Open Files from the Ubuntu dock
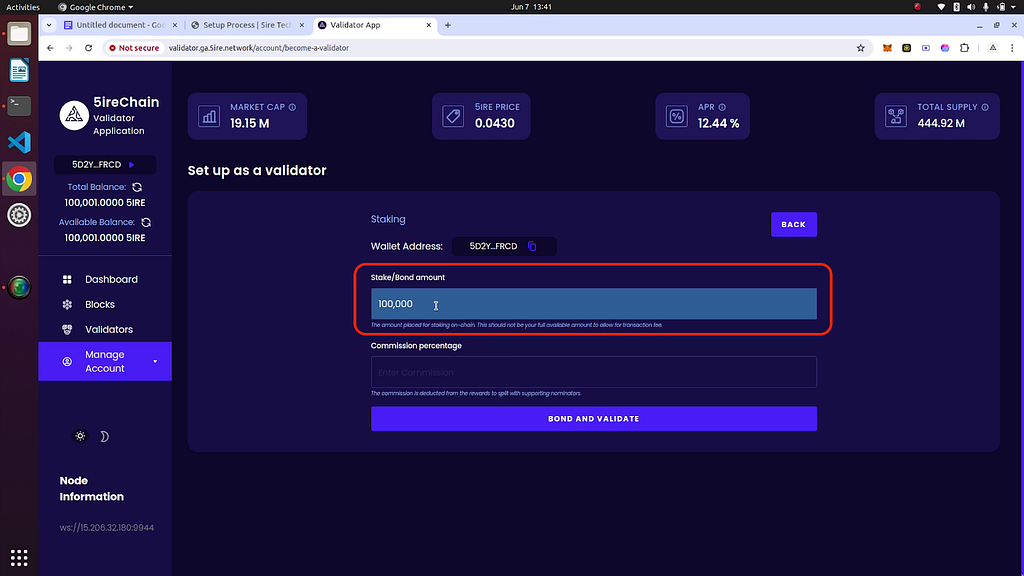The height and width of the screenshot is (576, 1024). tap(19, 33)
